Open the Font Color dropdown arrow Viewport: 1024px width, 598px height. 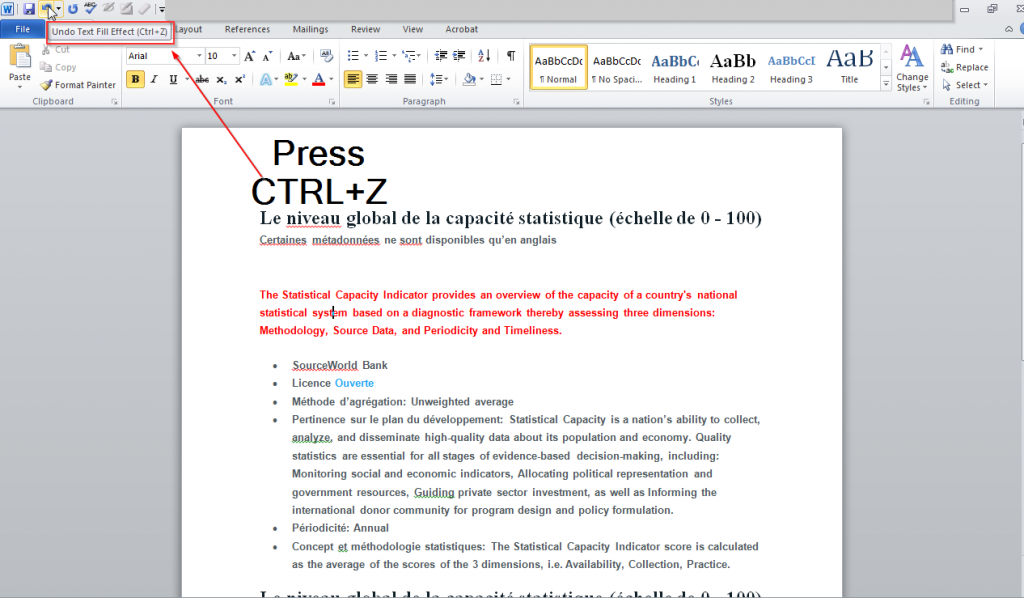click(x=331, y=79)
